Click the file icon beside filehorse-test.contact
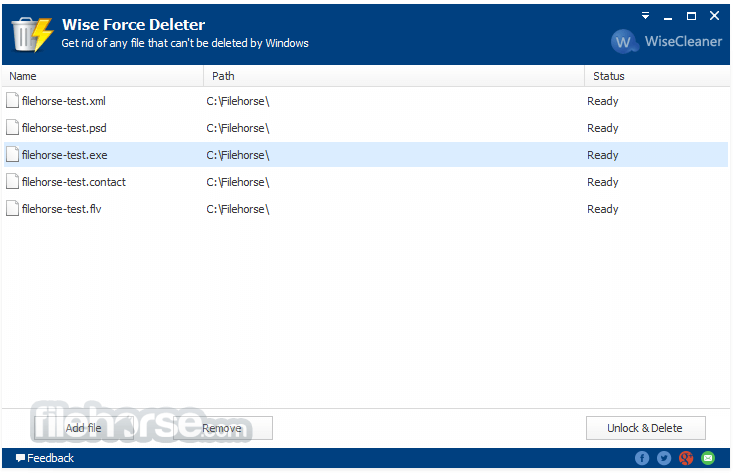The image size is (735, 473). click(x=13, y=181)
